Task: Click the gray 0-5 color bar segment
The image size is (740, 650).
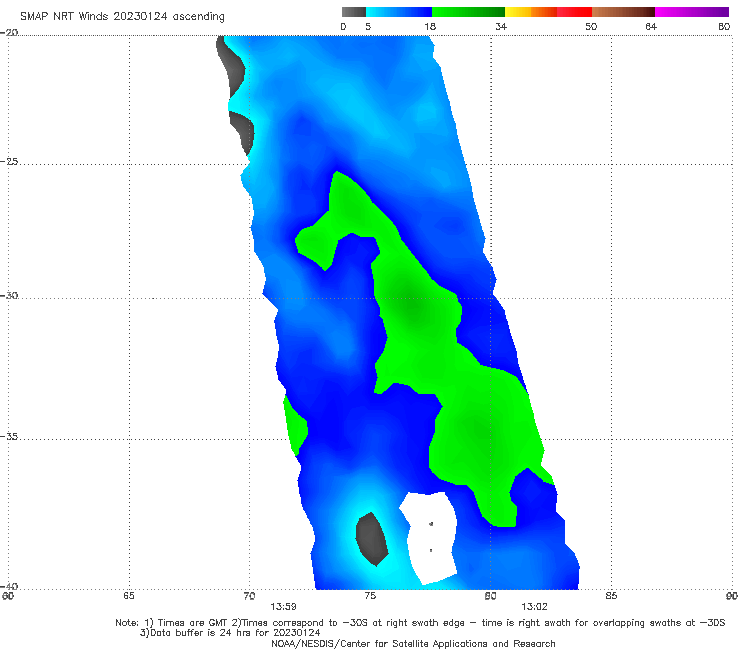Action: 354,12
